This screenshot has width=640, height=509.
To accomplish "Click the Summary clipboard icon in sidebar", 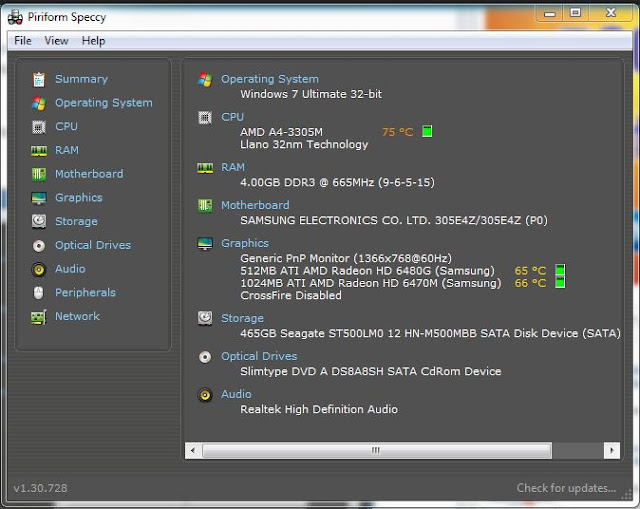I will coord(39,79).
